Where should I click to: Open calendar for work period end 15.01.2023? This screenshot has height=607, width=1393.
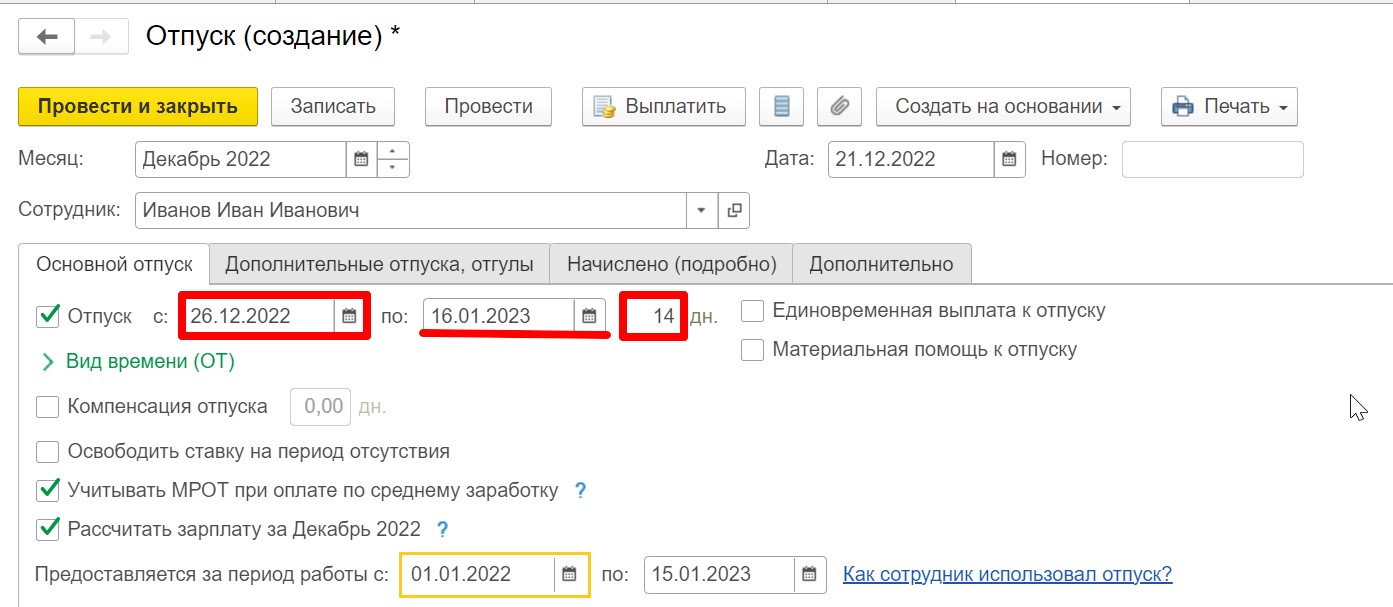(810, 575)
